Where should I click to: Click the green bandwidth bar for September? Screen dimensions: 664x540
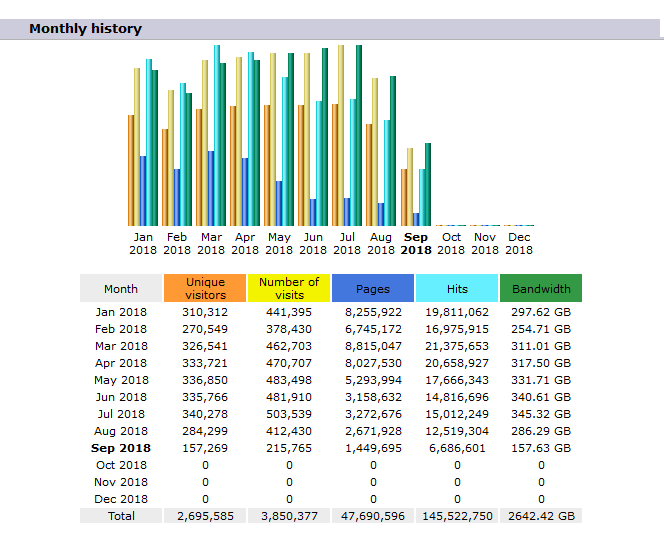tap(428, 184)
